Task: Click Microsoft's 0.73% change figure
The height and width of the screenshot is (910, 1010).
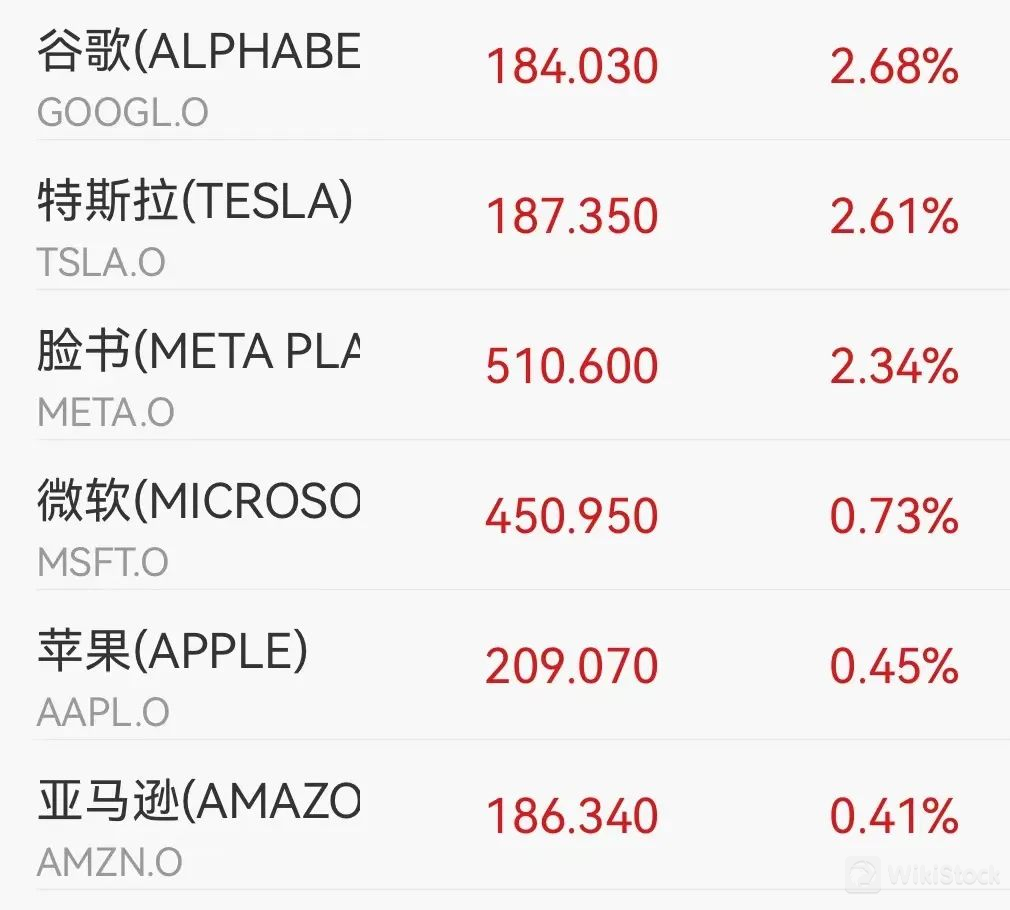Action: coord(894,517)
